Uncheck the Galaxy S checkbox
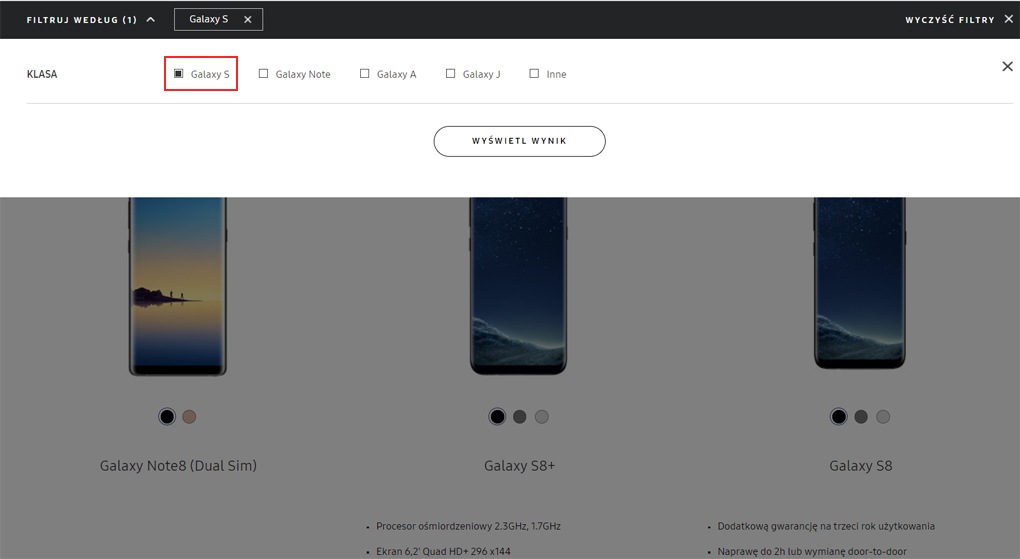Image resolution: width=1020 pixels, height=559 pixels. [x=178, y=74]
